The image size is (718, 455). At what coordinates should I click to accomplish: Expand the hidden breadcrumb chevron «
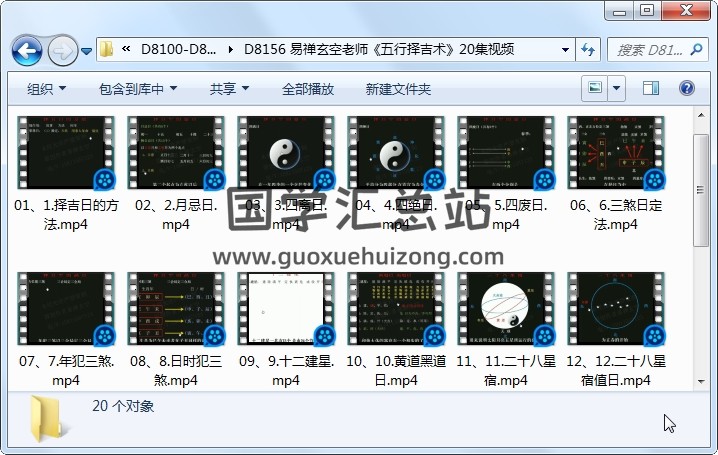[126, 49]
